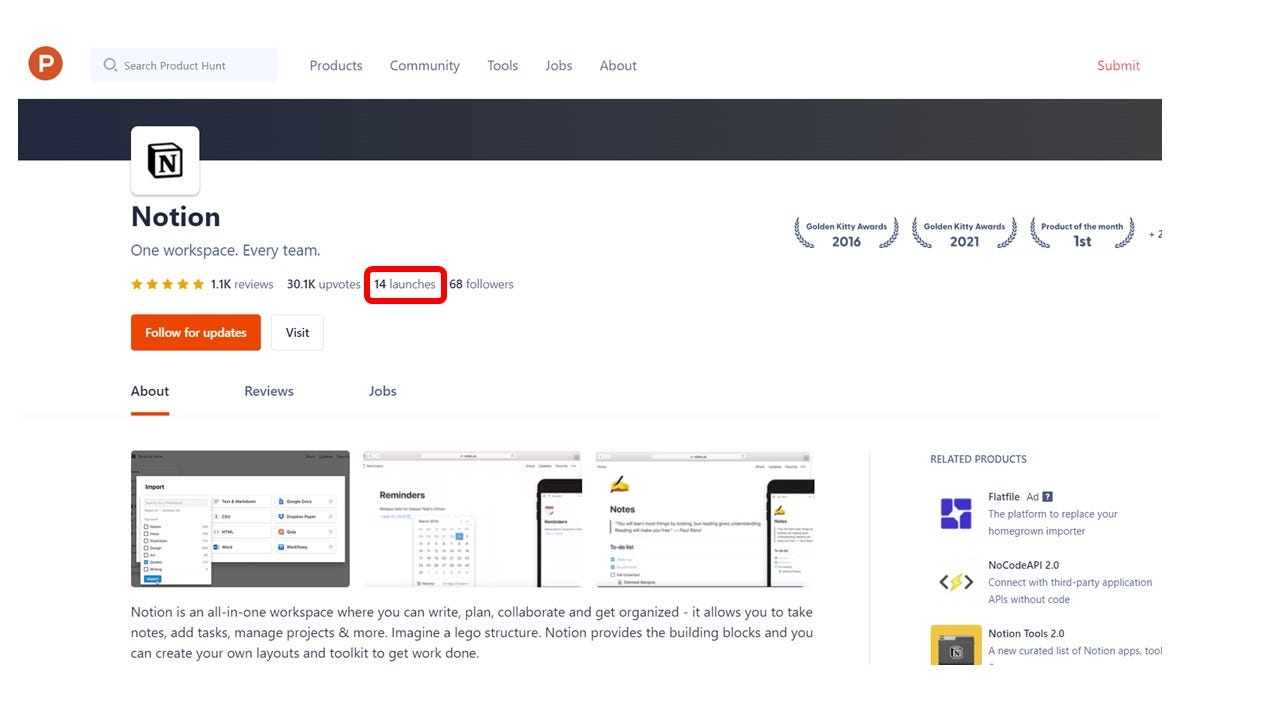Screen dimensions: 1280x720
Task: Open the Community menu
Action: [425, 65]
